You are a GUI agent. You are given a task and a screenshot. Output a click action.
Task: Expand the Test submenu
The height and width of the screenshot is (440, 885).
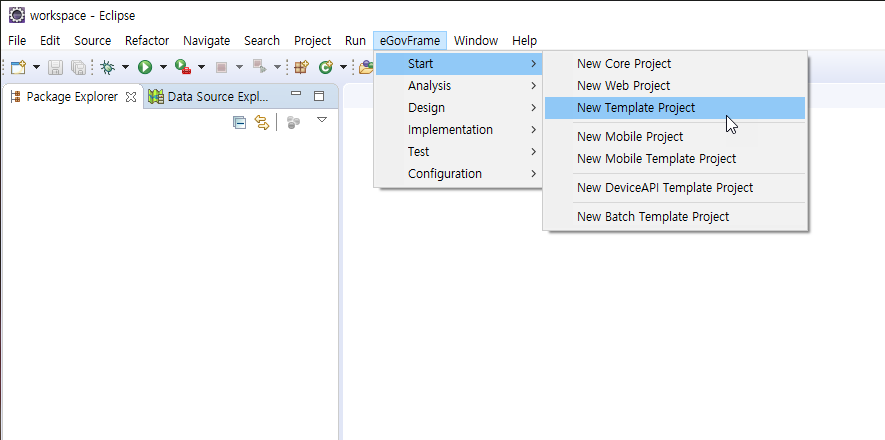tap(458, 152)
